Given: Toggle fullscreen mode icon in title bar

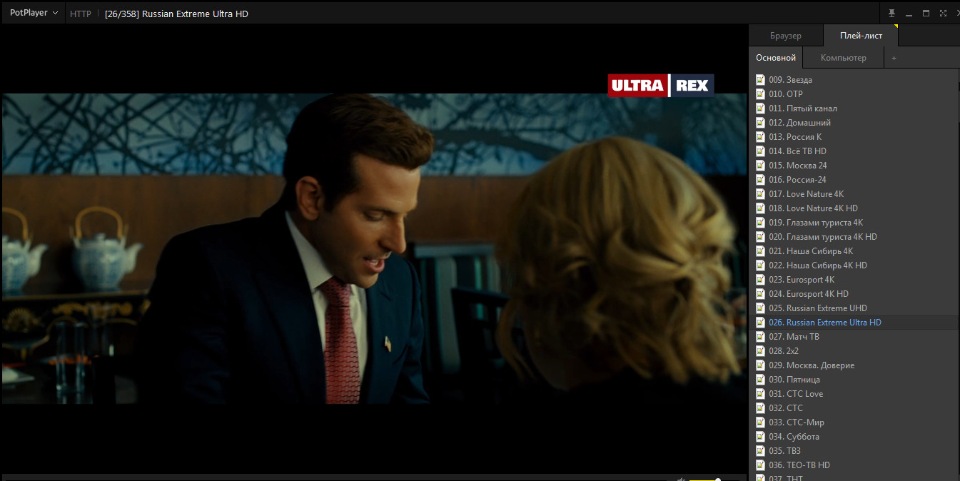Looking at the screenshot, I should pos(943,13).
